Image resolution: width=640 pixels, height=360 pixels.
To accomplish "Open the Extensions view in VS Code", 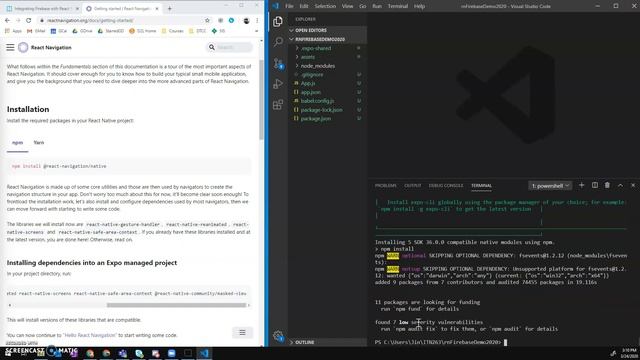I will (x=278, y=104).
